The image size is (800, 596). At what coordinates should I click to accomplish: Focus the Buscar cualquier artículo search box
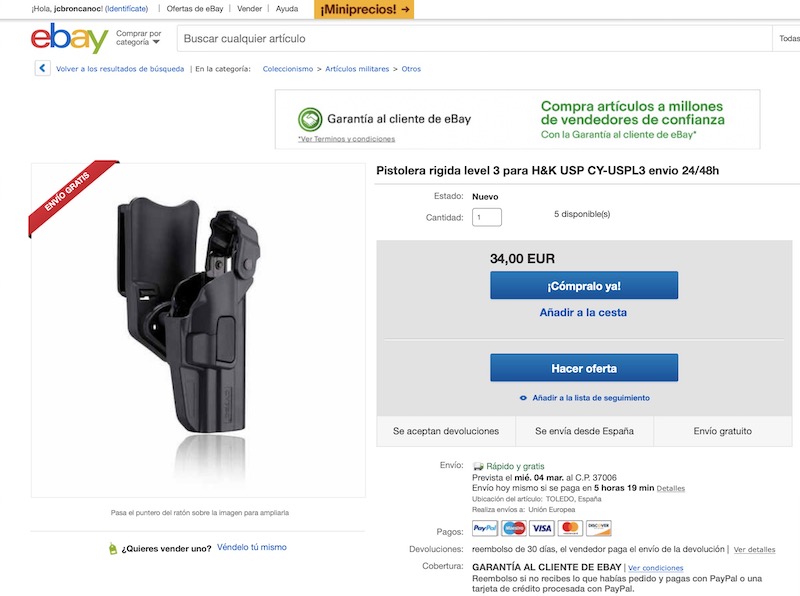[470, 39]
